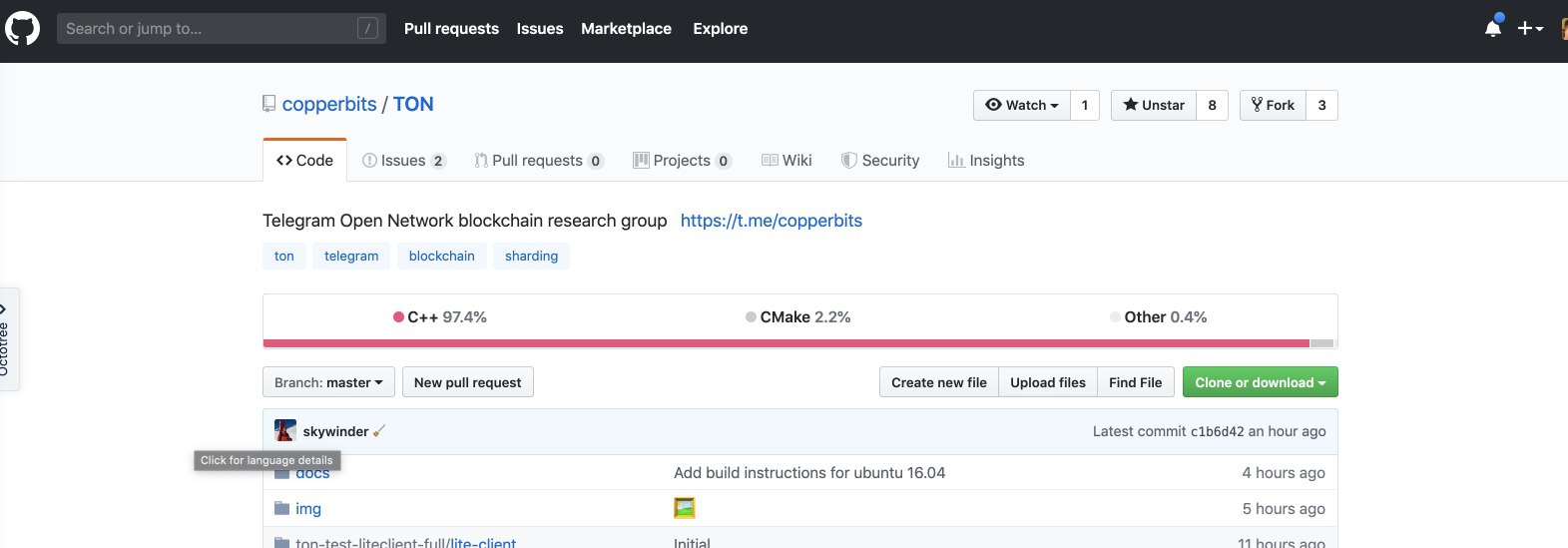Click the picture emoji commit message for img
The image size is (1568, 548).
click(684, 508)
